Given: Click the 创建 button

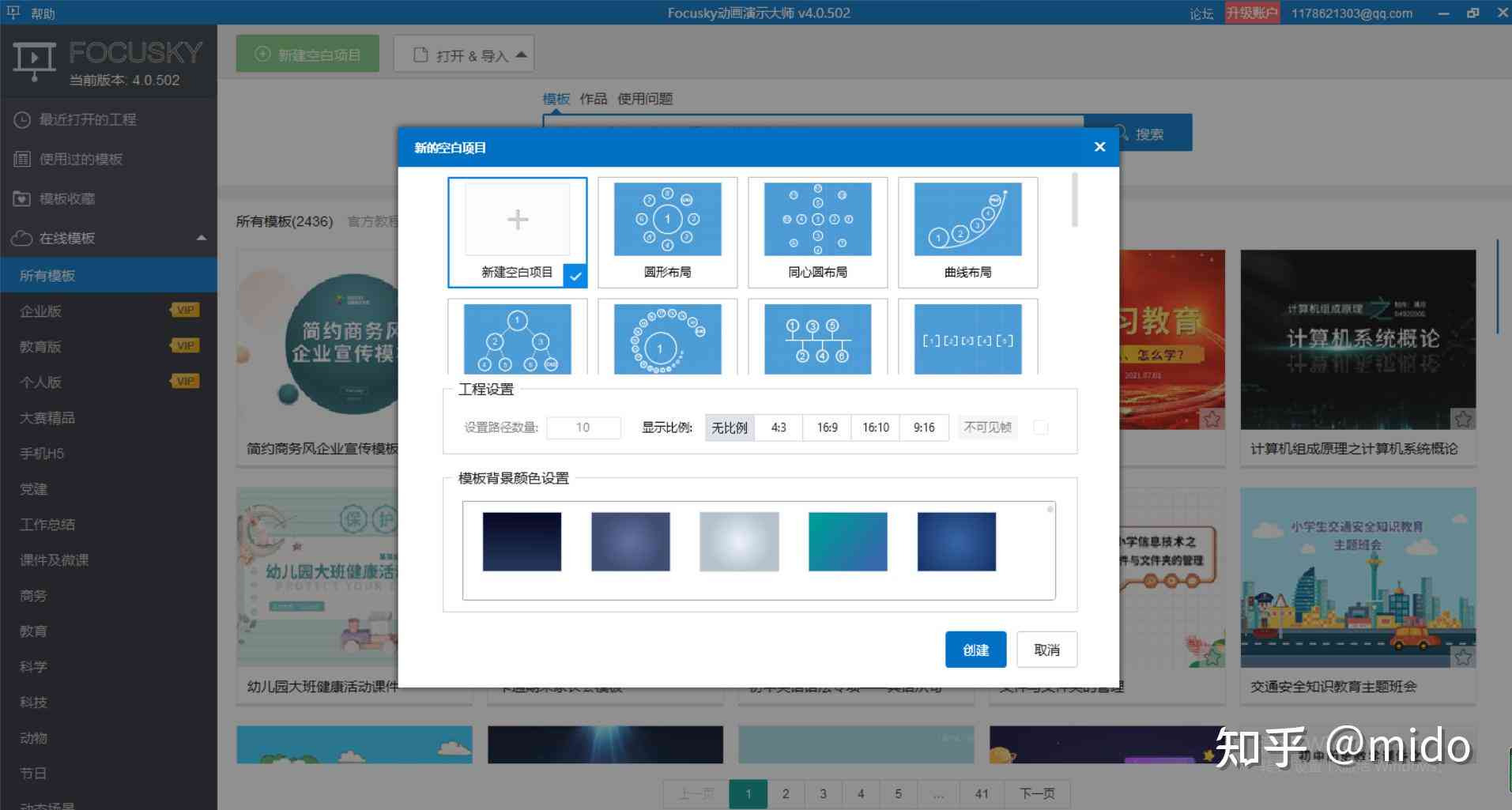Looking at the screenshot, I should click(975, 650).
